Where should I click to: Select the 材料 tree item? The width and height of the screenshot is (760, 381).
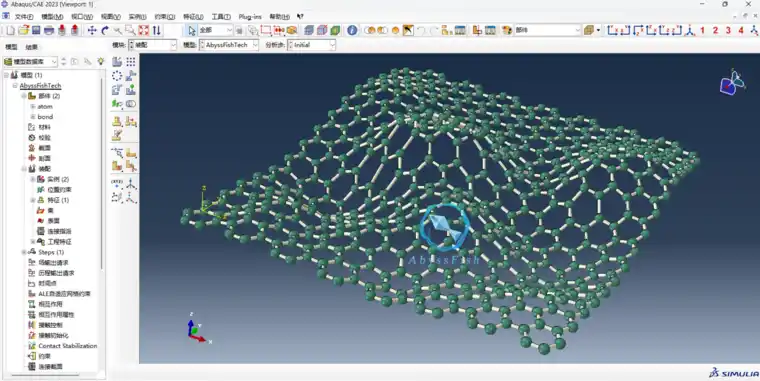[45, 127]
